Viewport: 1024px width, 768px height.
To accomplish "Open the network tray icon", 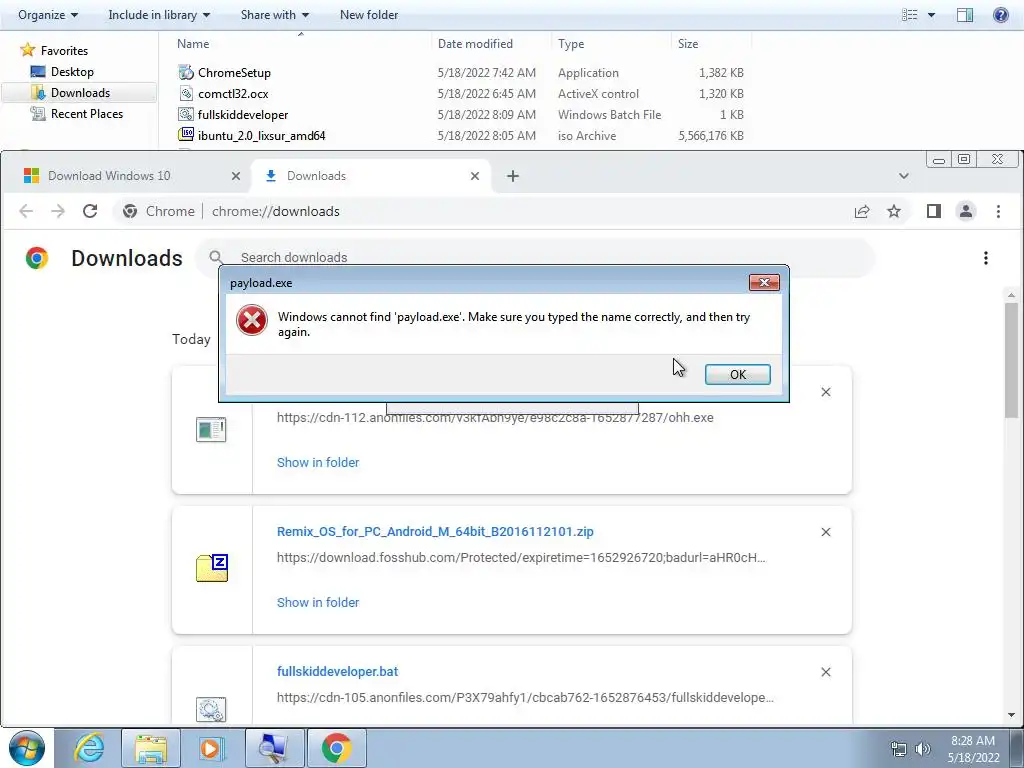I will point(899,748).
